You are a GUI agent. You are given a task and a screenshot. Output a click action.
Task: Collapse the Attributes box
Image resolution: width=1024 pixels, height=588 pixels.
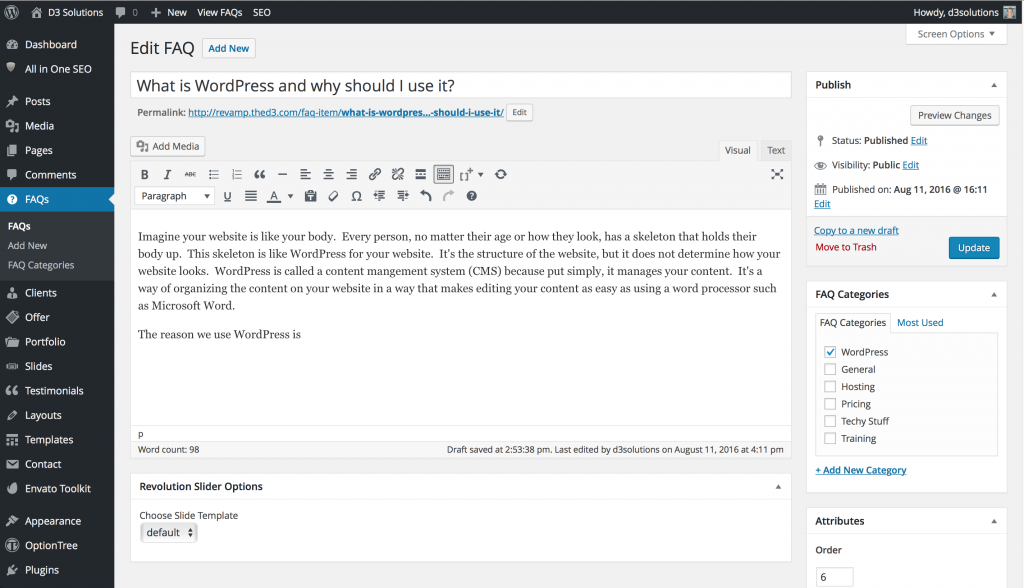pyautogui.click(x=994, y=521)
